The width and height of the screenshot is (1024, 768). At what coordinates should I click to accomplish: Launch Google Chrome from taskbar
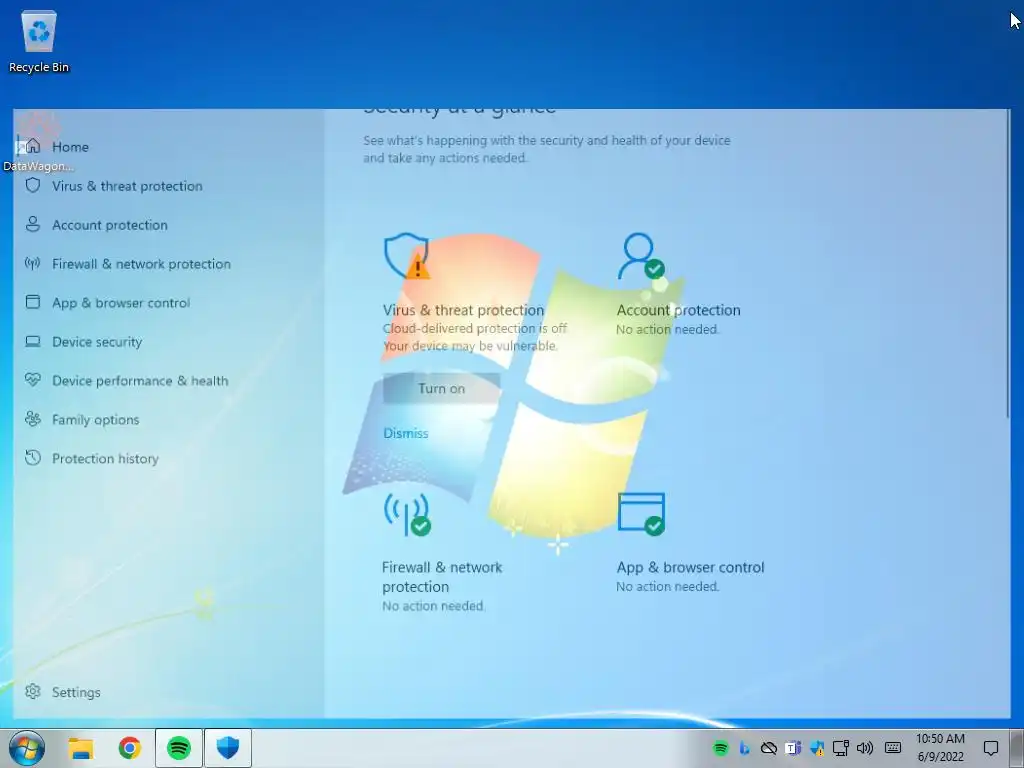point(130,748)
